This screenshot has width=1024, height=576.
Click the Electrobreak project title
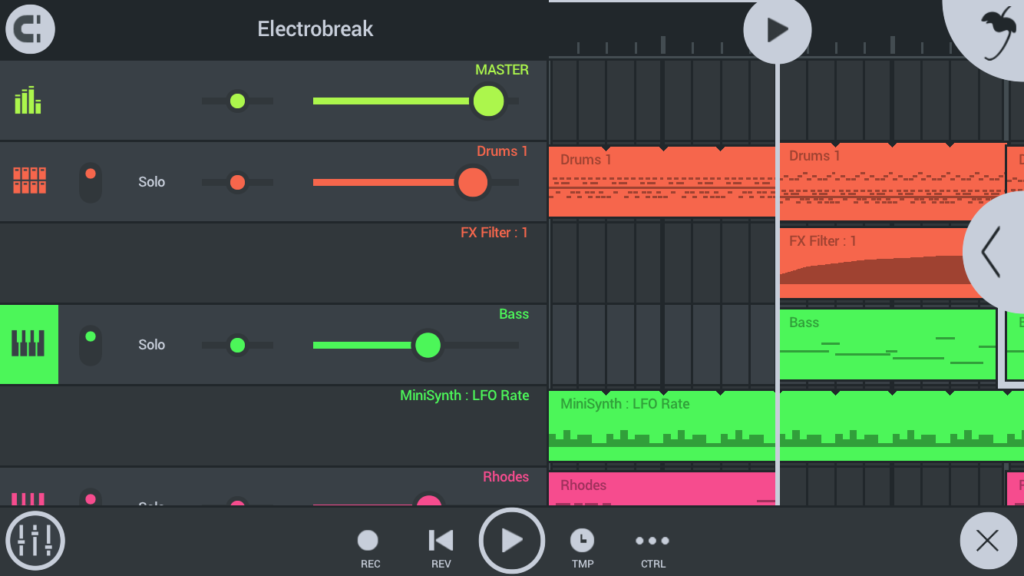315,29
